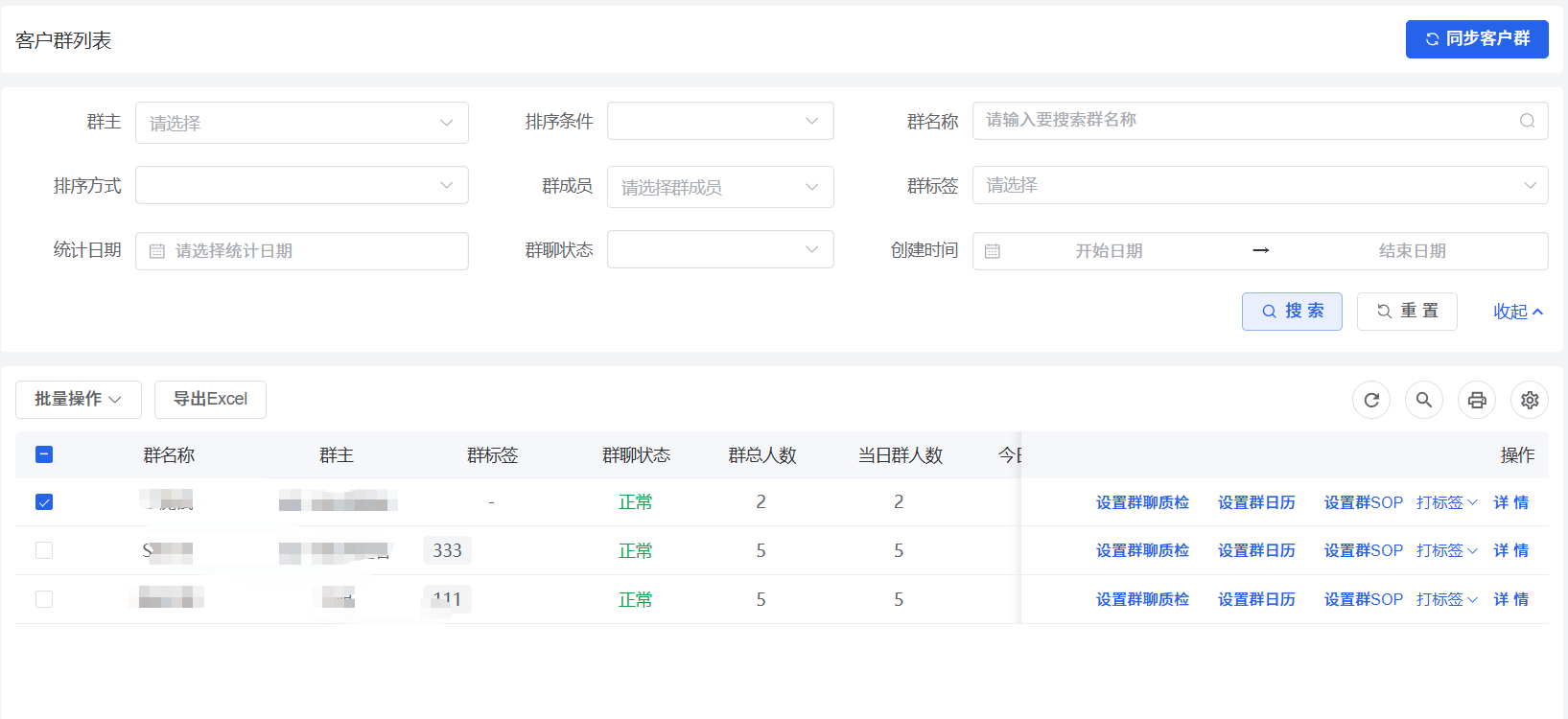The image size is (1568, 719).
Task: Open the 群成员 dropdown
Action: [x=720, y=187]
